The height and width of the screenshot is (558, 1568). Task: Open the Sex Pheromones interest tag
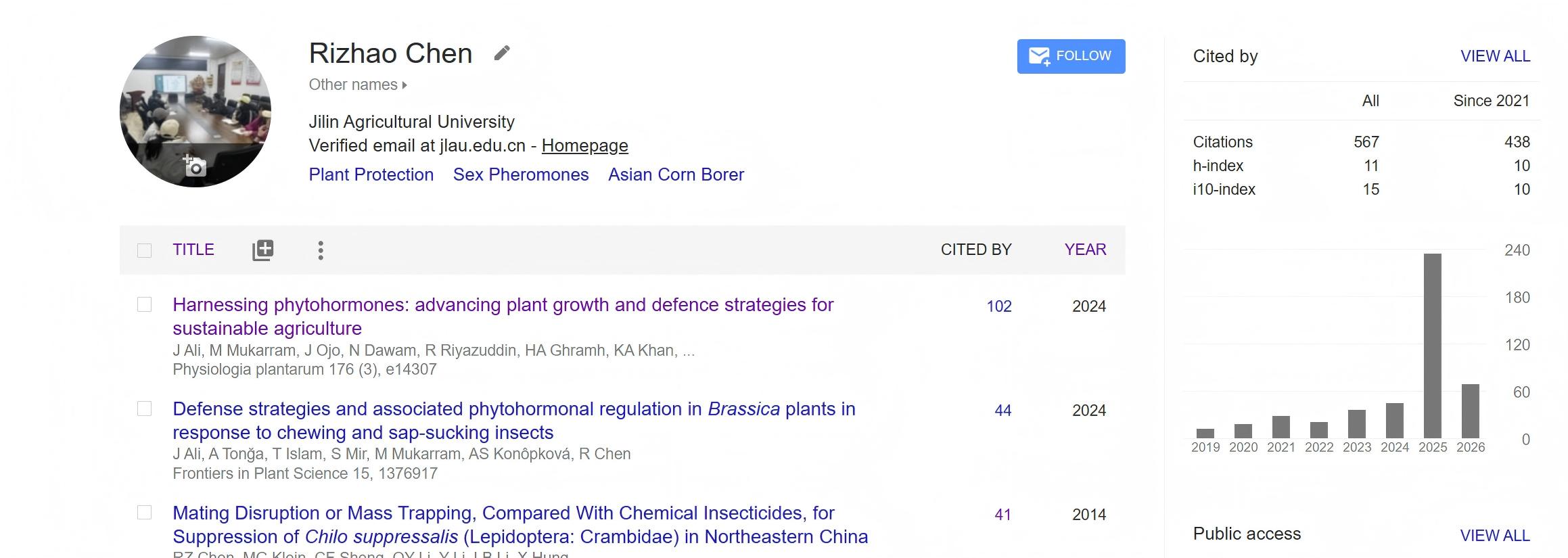point(521,175)
